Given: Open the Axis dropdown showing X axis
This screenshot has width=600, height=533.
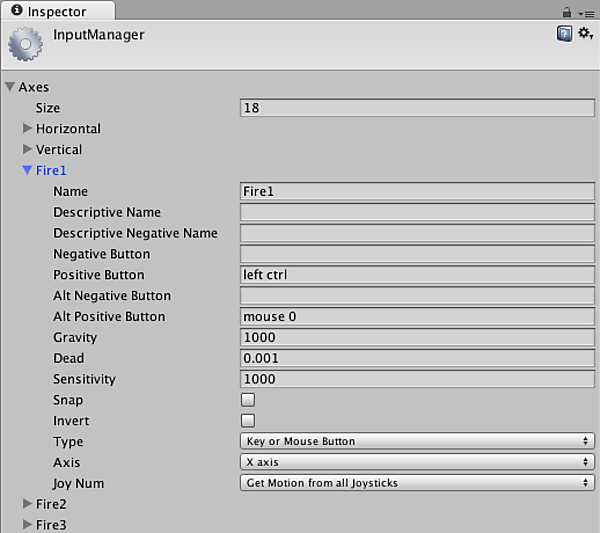Looking at the screenshot, I should [417, 462].
